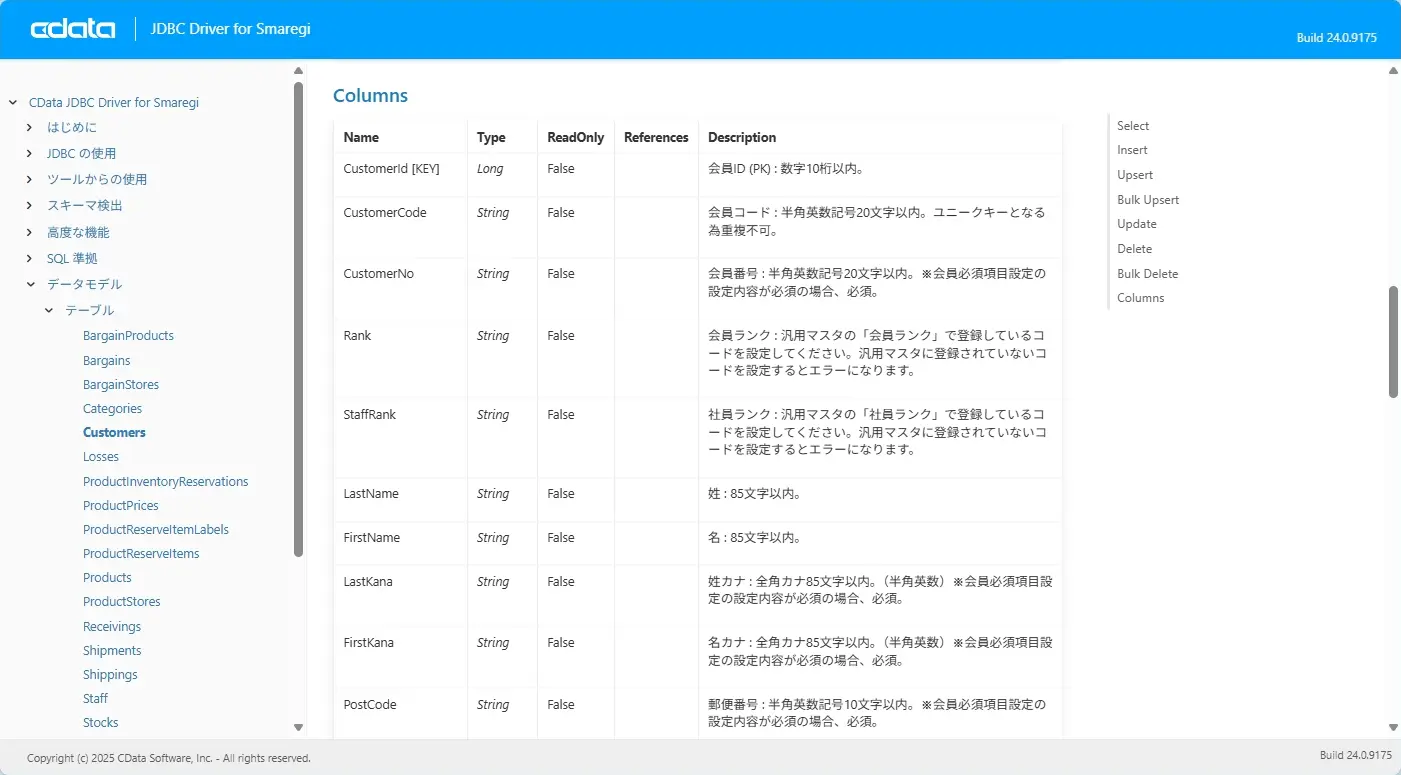Click the References column header
Screen dimensions: 1401x775
coord(656,137)
